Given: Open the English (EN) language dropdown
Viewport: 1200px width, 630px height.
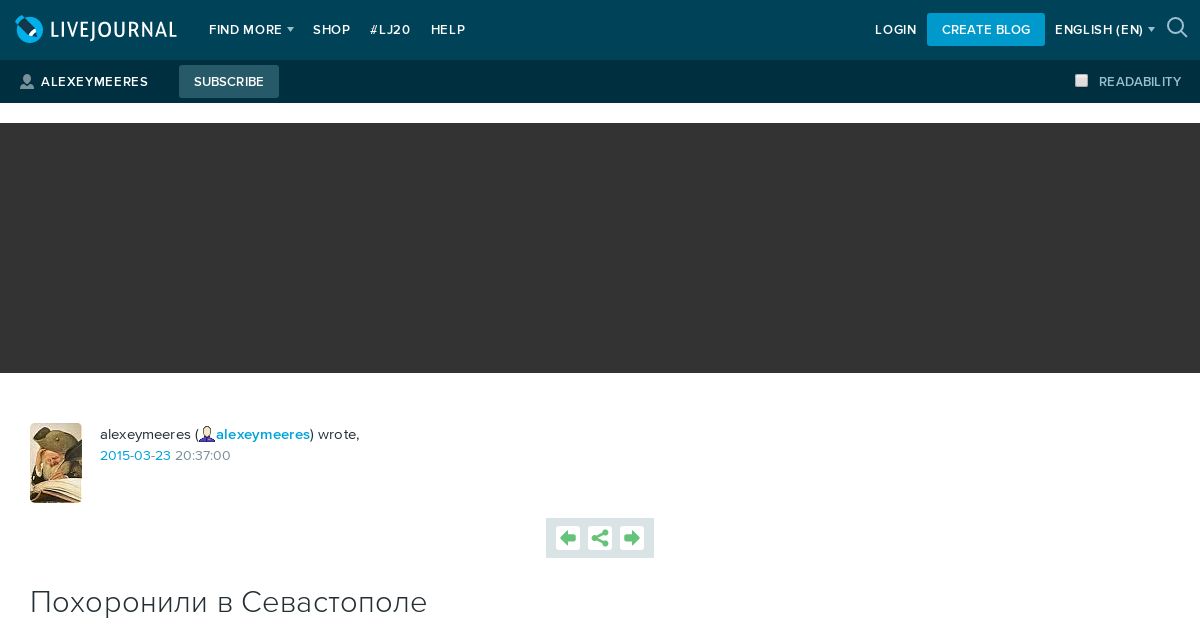Looking at the screenshot, I should point(1104,30).
